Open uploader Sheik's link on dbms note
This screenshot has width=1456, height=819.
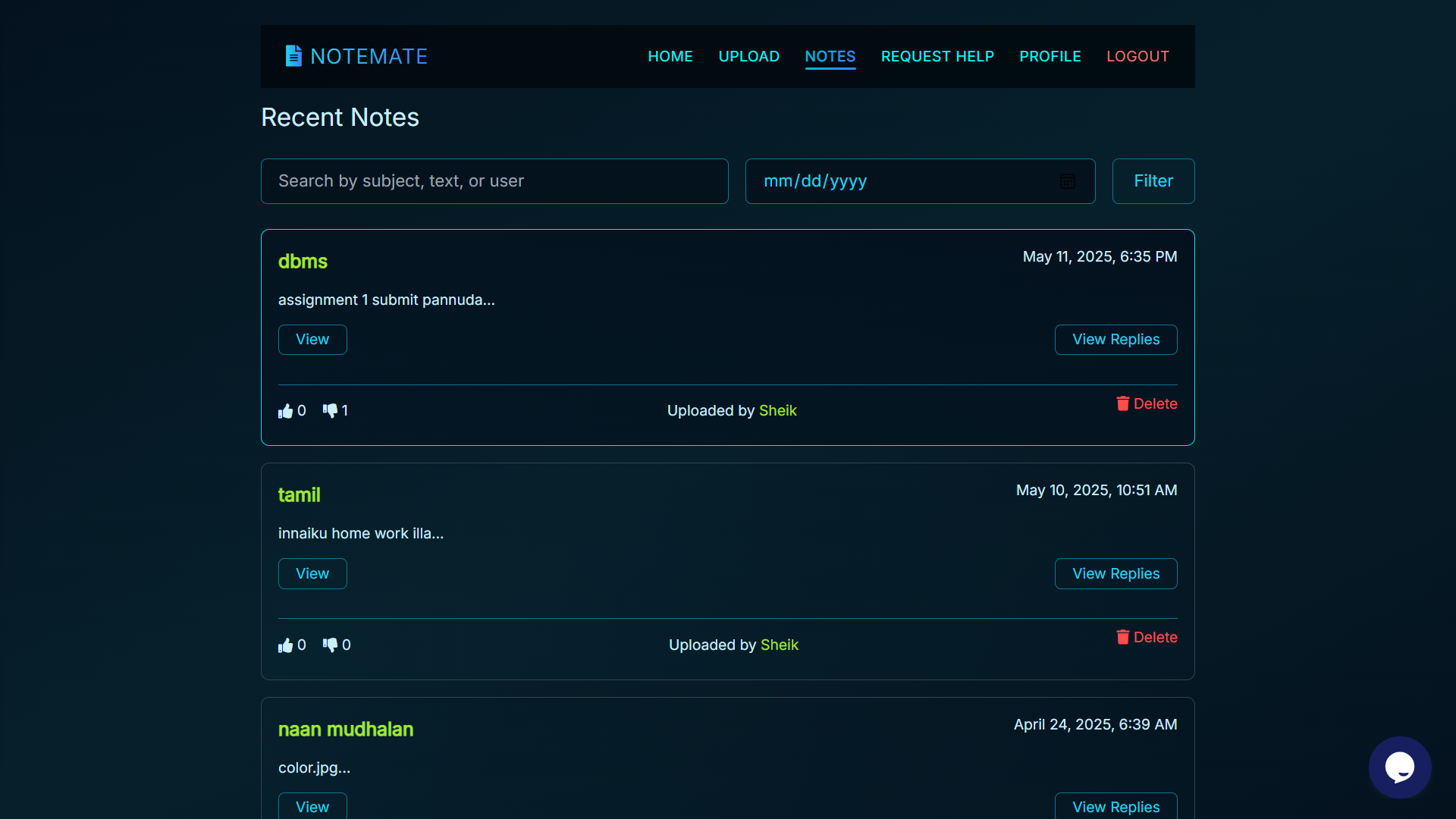pos(777,410)
